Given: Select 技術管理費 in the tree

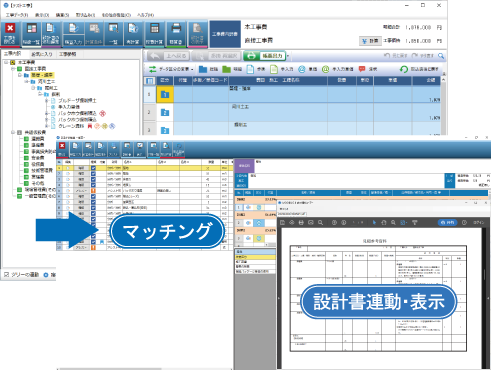Looking at the screenshot, I should (42, 170).
